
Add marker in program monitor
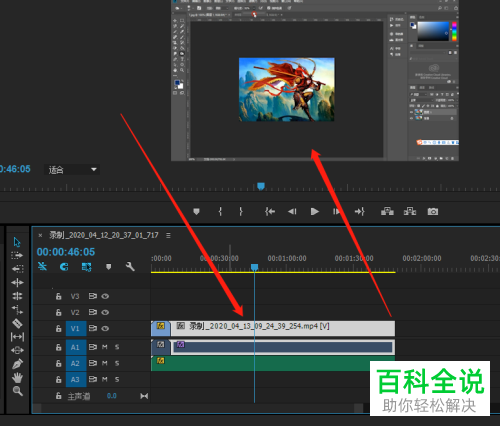point(196,211)
